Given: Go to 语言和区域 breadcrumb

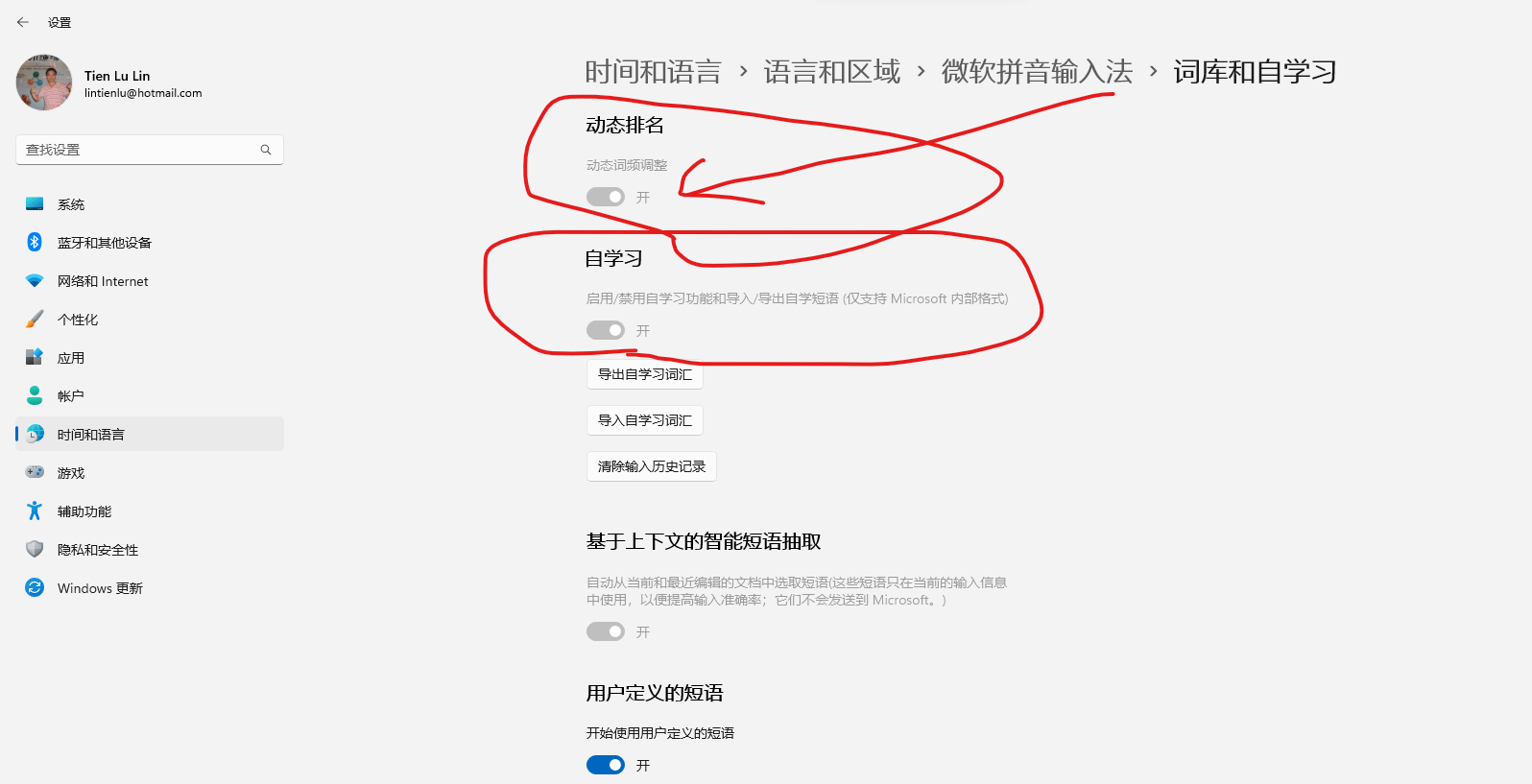Looking at the screenshot, I should pos(832,72).
